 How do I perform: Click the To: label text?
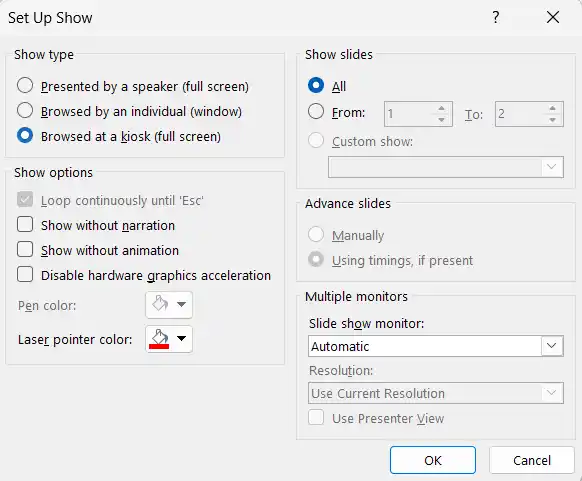(x=474, y=115)
